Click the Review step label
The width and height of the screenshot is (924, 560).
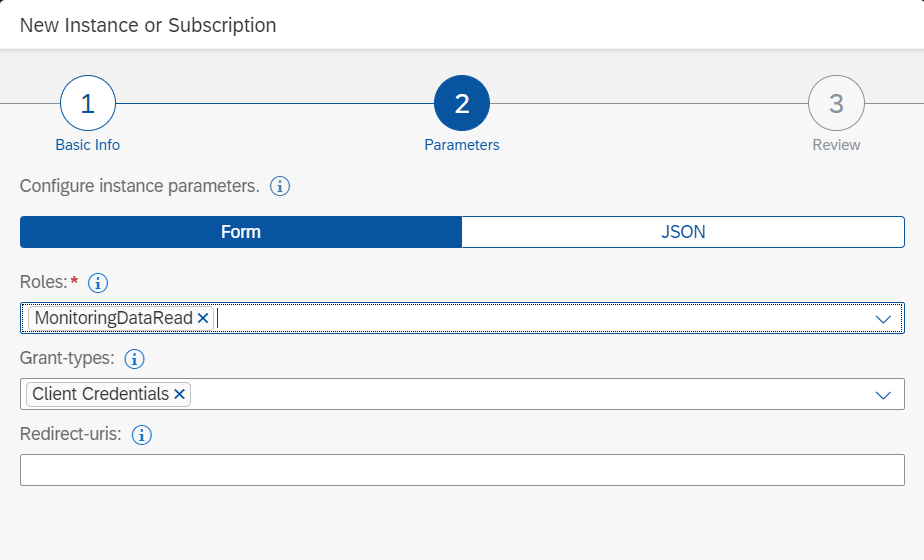(836, 145)
